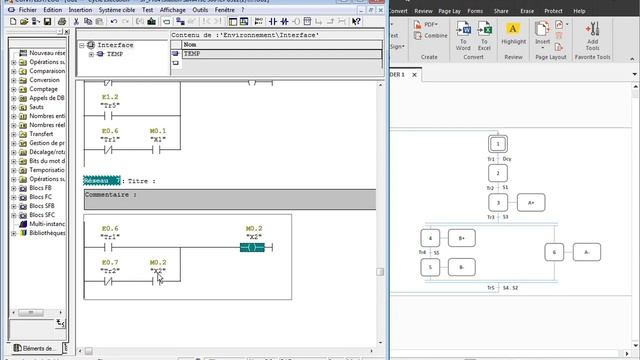This screenshot has height=360, width=640.
Task: Click the context Help arrow-question icon
Action: [356, 21]
